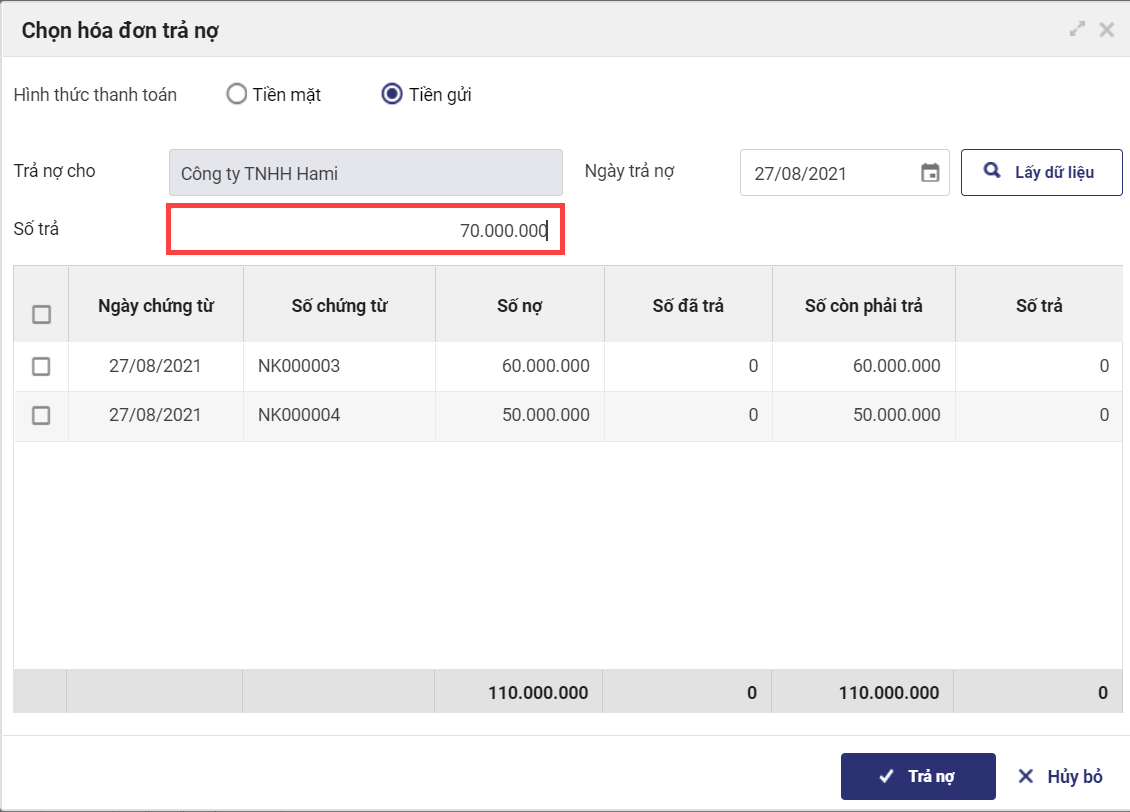The width and height of the screenshot is (1130, 812).
Task: Click the Số còn phải trả column header
Action: [x=863, y=306]
